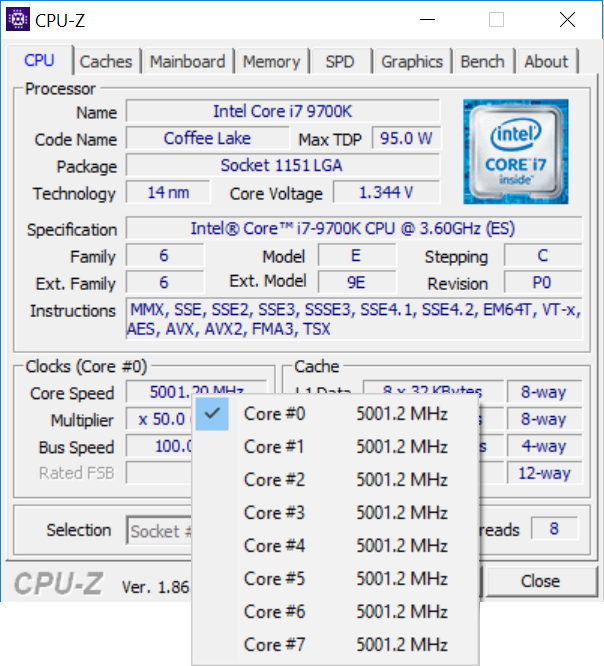The image size is (604, 666).
Task: Click the Core Voltage value 1.344 V
Action: [x=387, y=193]
